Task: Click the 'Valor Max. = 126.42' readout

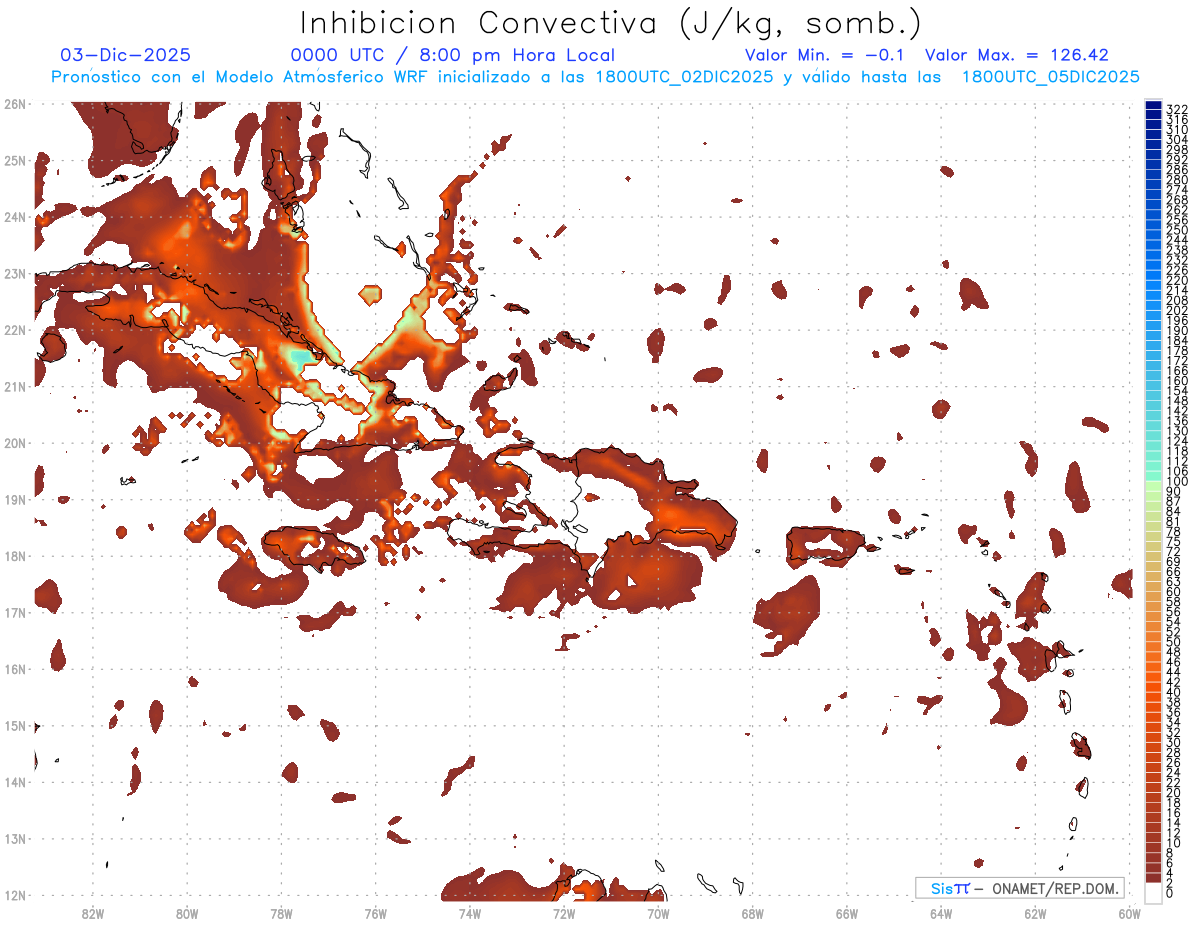Action: (1017, 55)
